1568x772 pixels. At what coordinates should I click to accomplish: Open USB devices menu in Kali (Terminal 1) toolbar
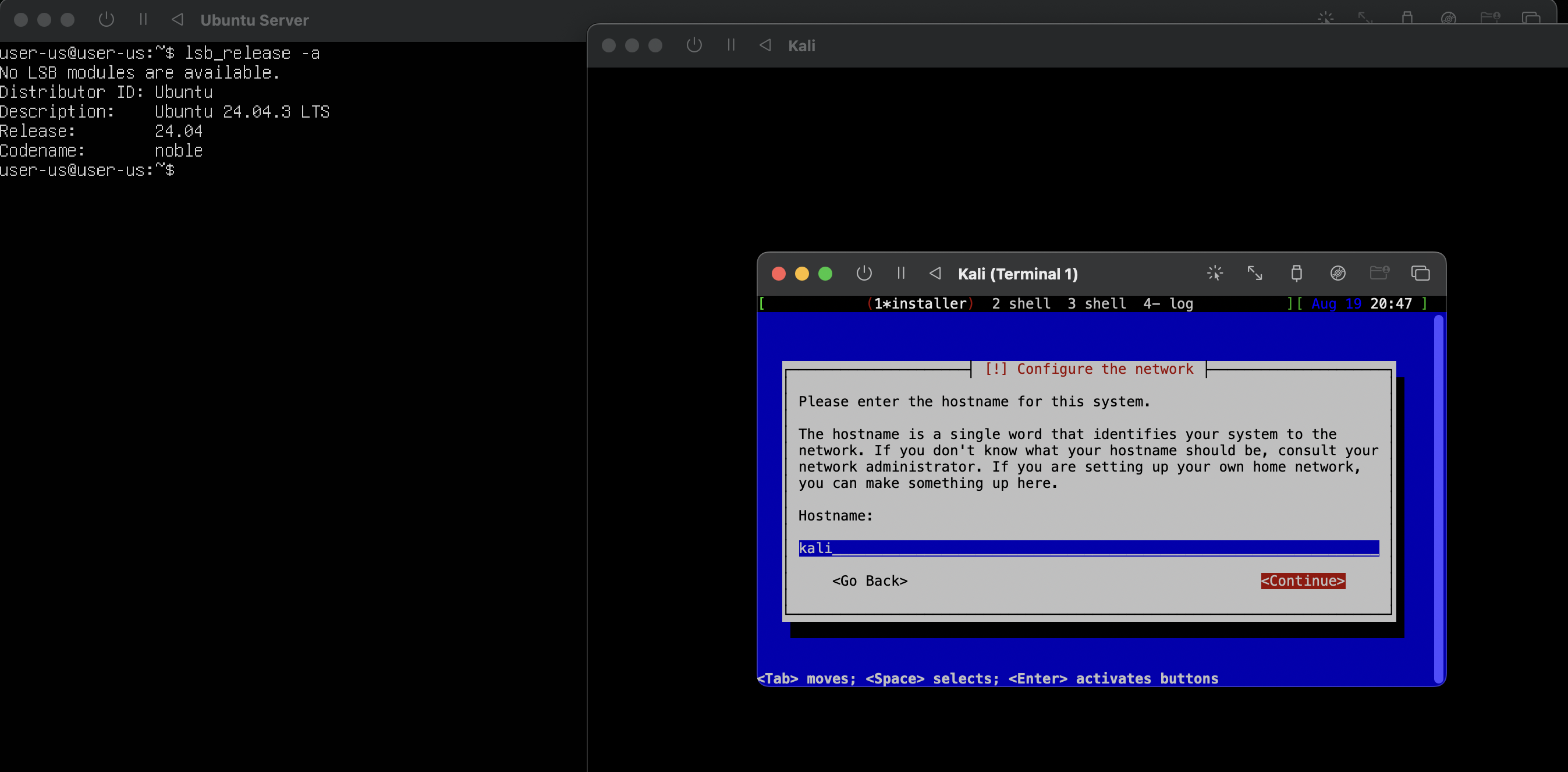(x=1297, y=274)
